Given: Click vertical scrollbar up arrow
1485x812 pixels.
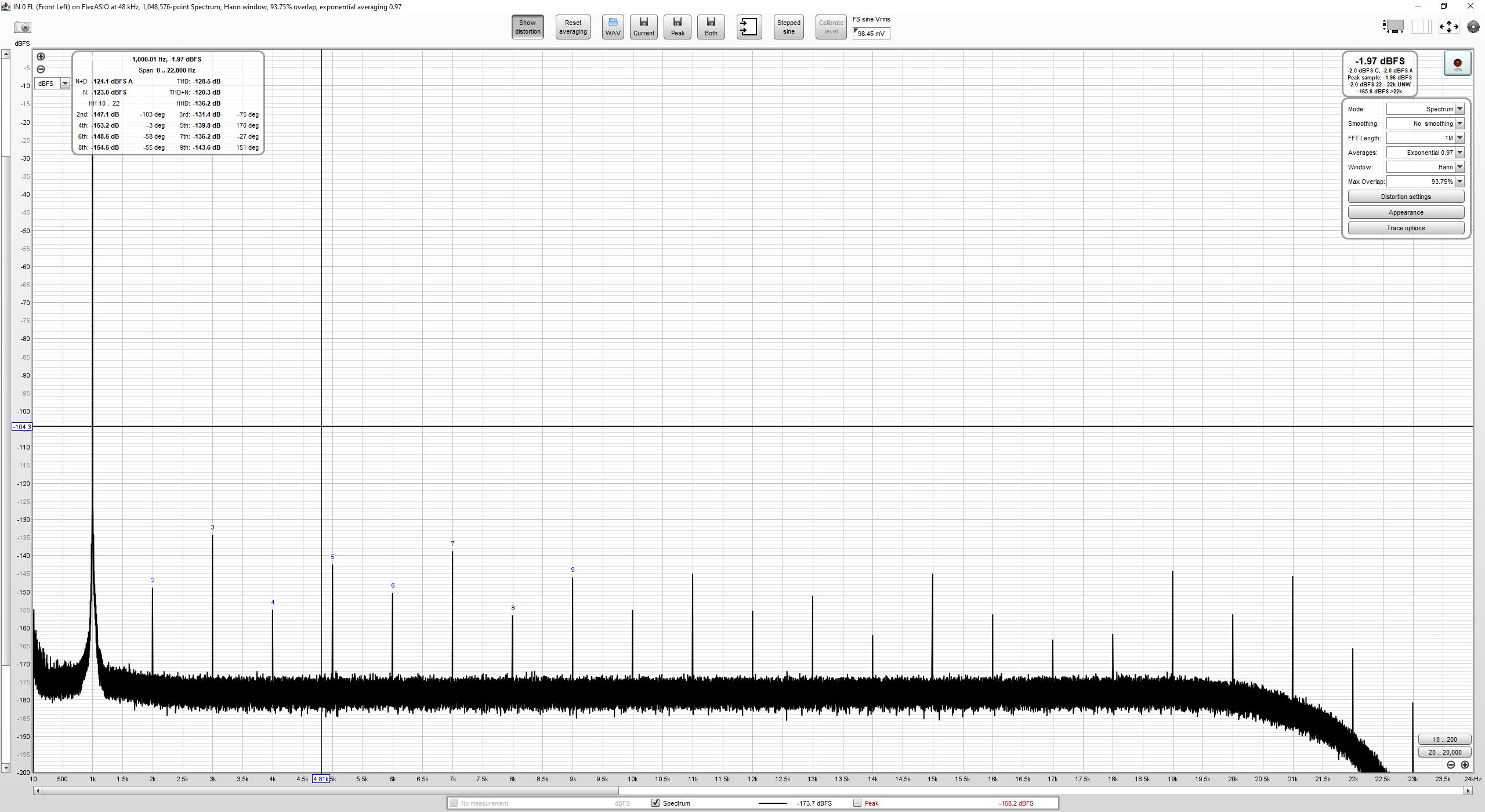Looking at the screenshot, I should (5, 54).
